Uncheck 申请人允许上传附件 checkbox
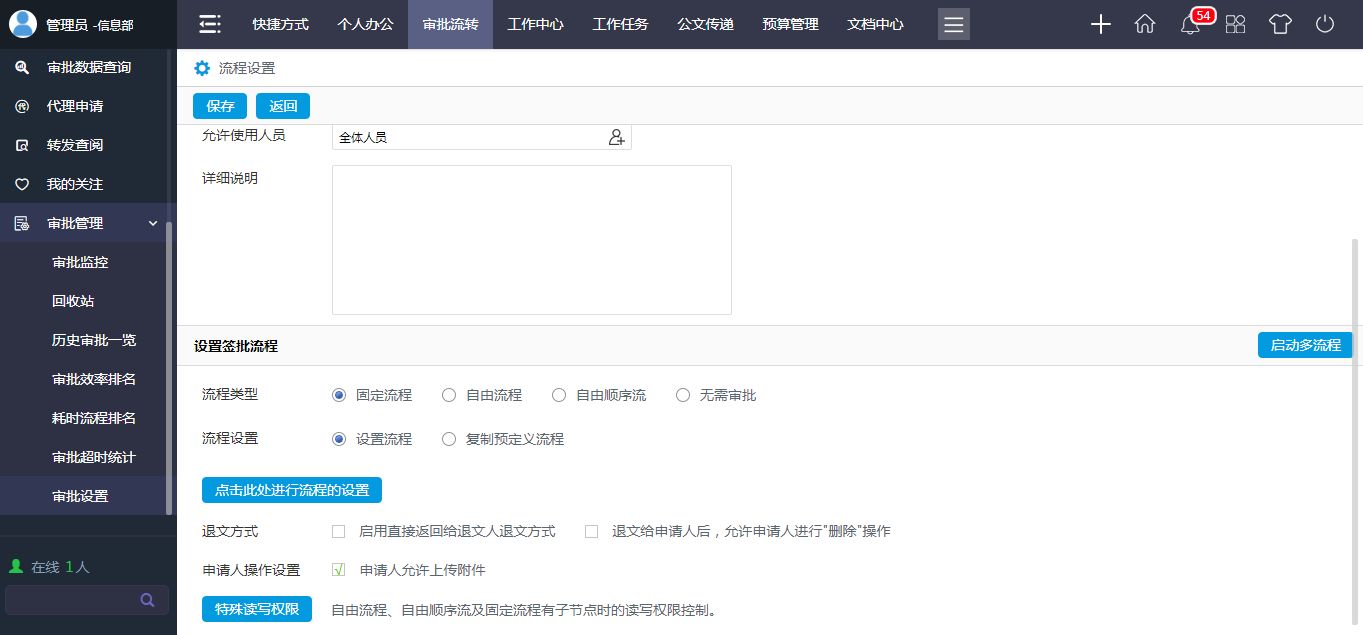This screenshot has height=635, width=1363. click(x=339, y=570)
